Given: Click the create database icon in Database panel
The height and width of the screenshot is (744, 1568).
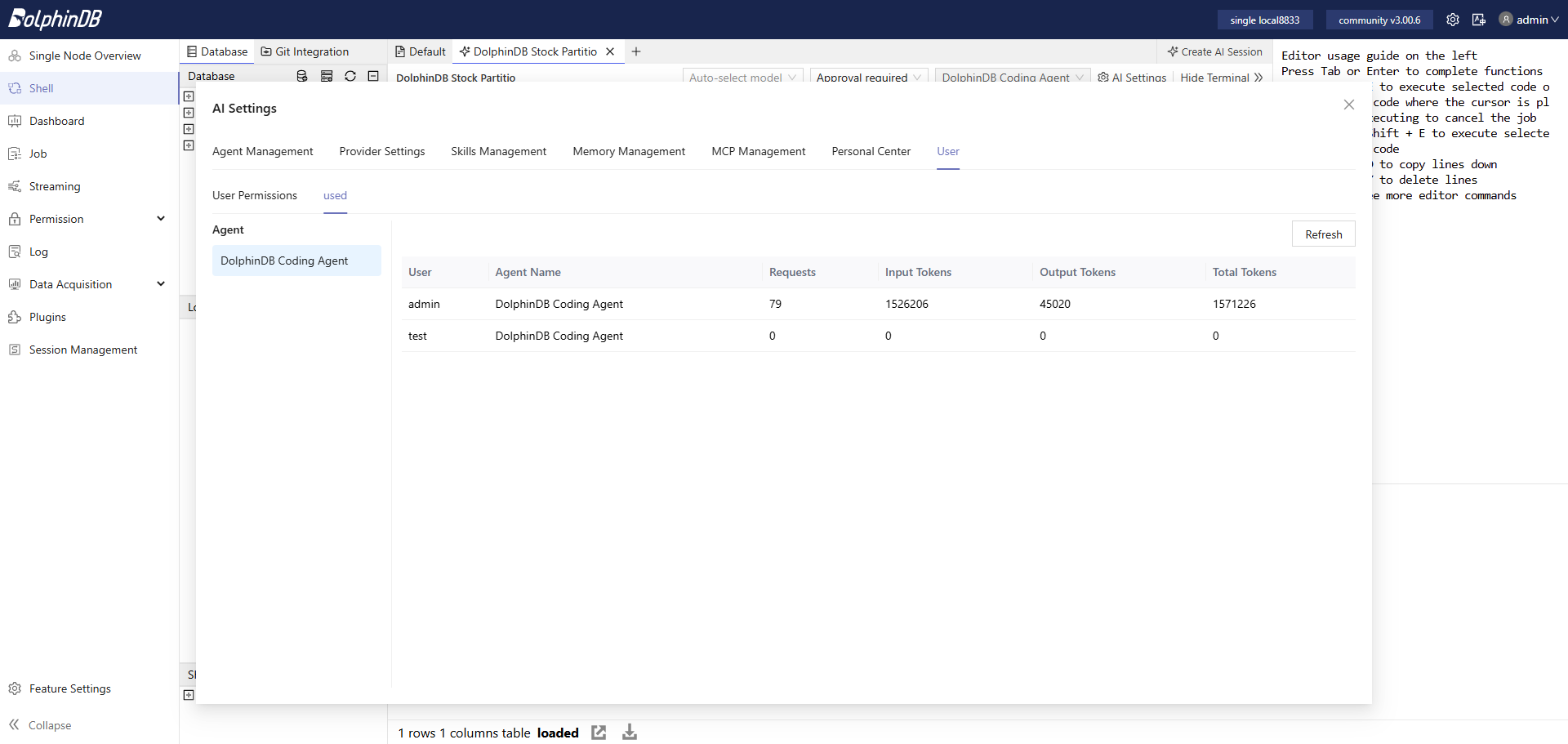Looking at the screenshot, I should (x=302, y=76).
